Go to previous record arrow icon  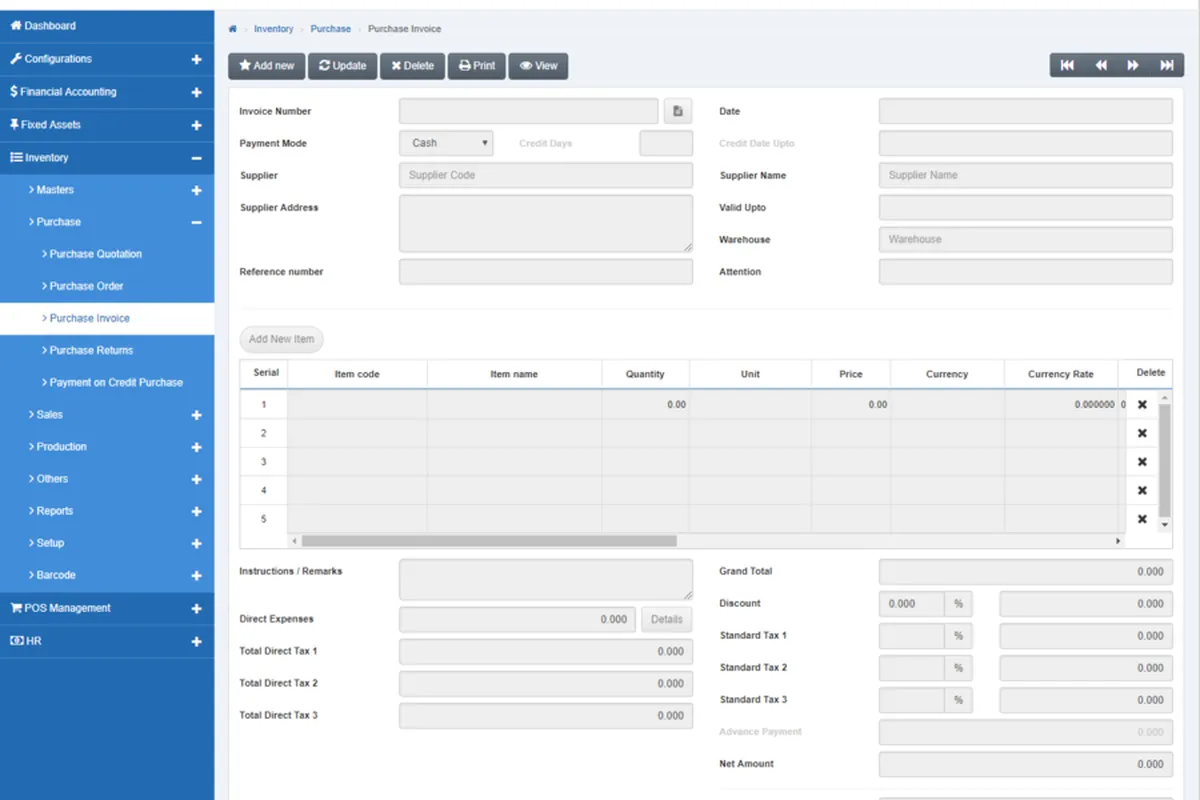[1101, 65]
